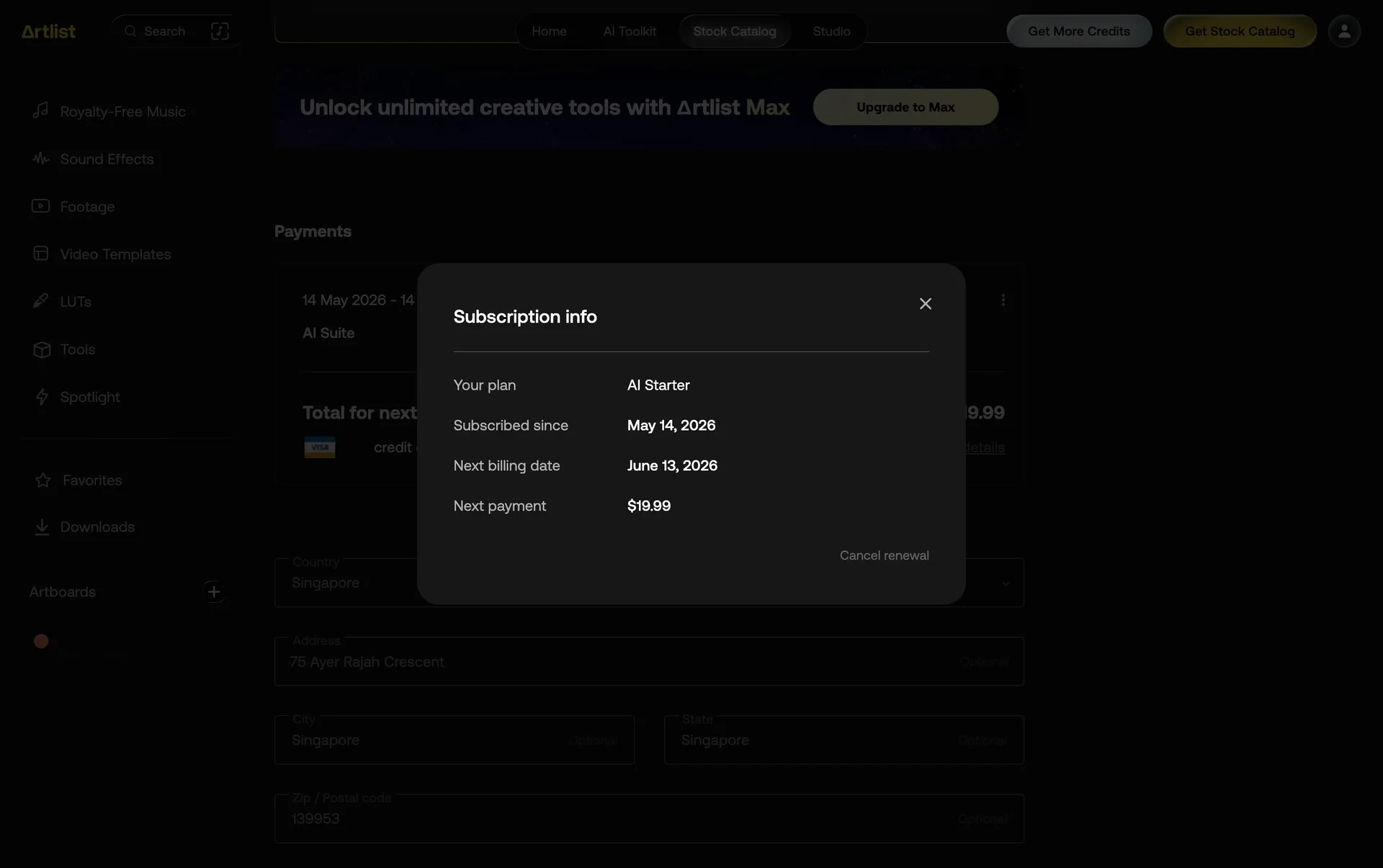Click the Video Templates layout icon

point(40,254)
